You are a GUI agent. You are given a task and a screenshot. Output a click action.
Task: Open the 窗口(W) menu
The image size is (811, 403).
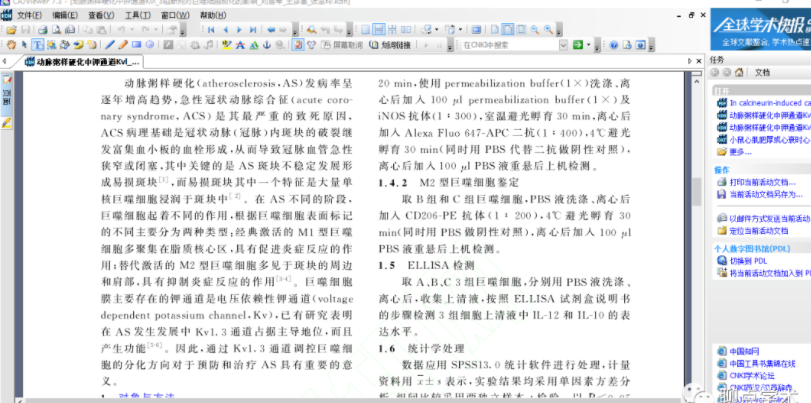click(x=175, y=16)
